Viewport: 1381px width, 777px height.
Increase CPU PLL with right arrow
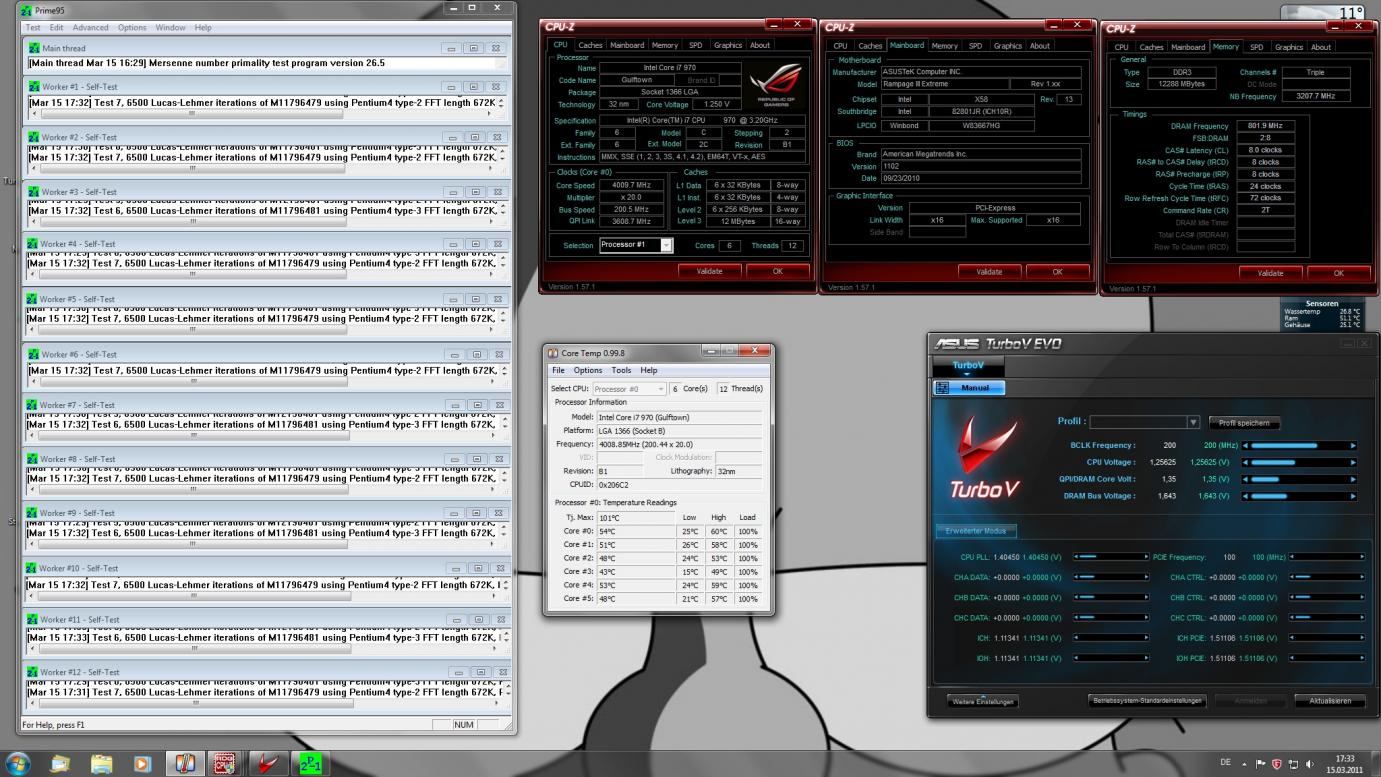tap(1146, 557)
